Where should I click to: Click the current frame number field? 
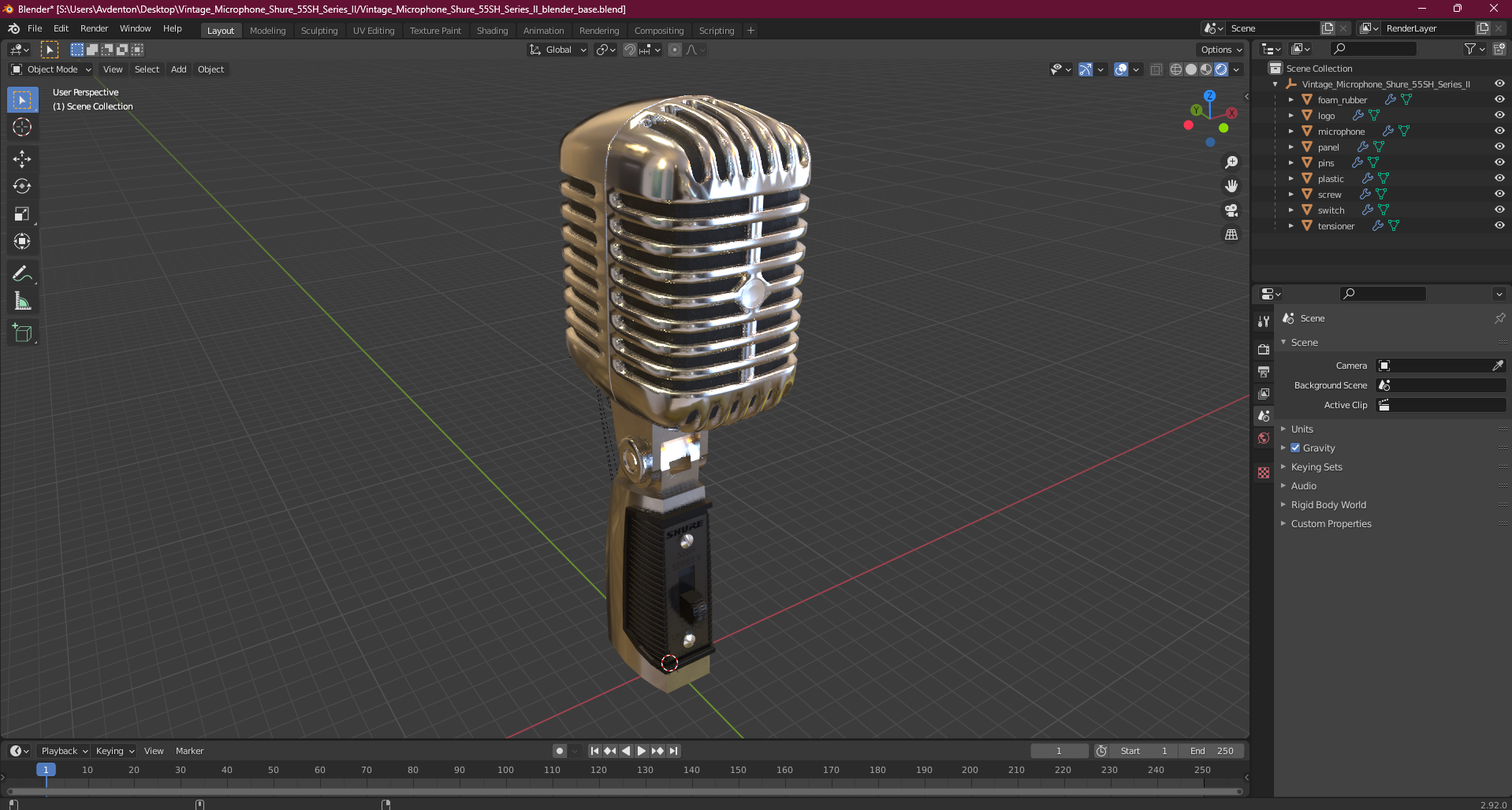pyautogui.click(x=1059, y=751)
